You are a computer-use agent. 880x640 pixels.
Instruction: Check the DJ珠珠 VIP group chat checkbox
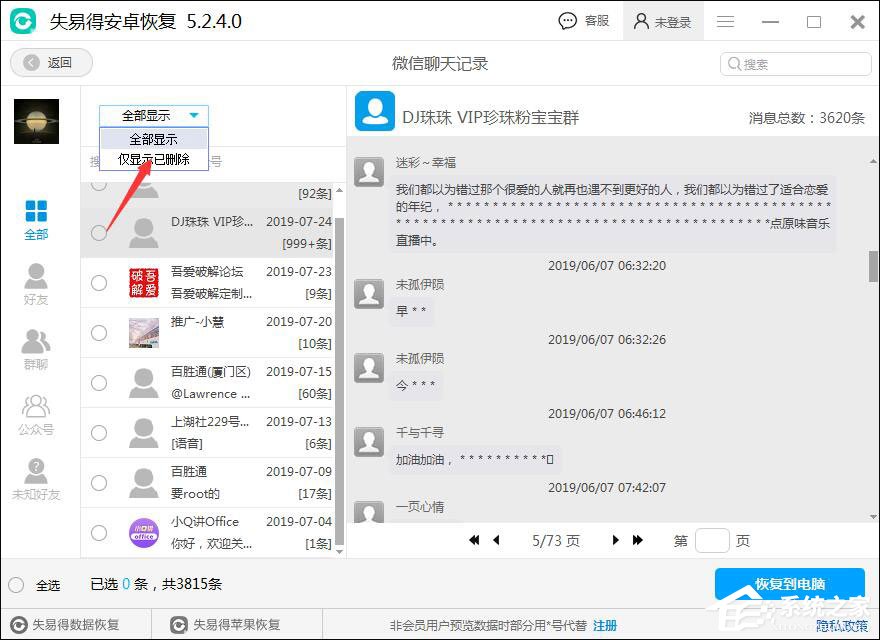tap(99, 232)
